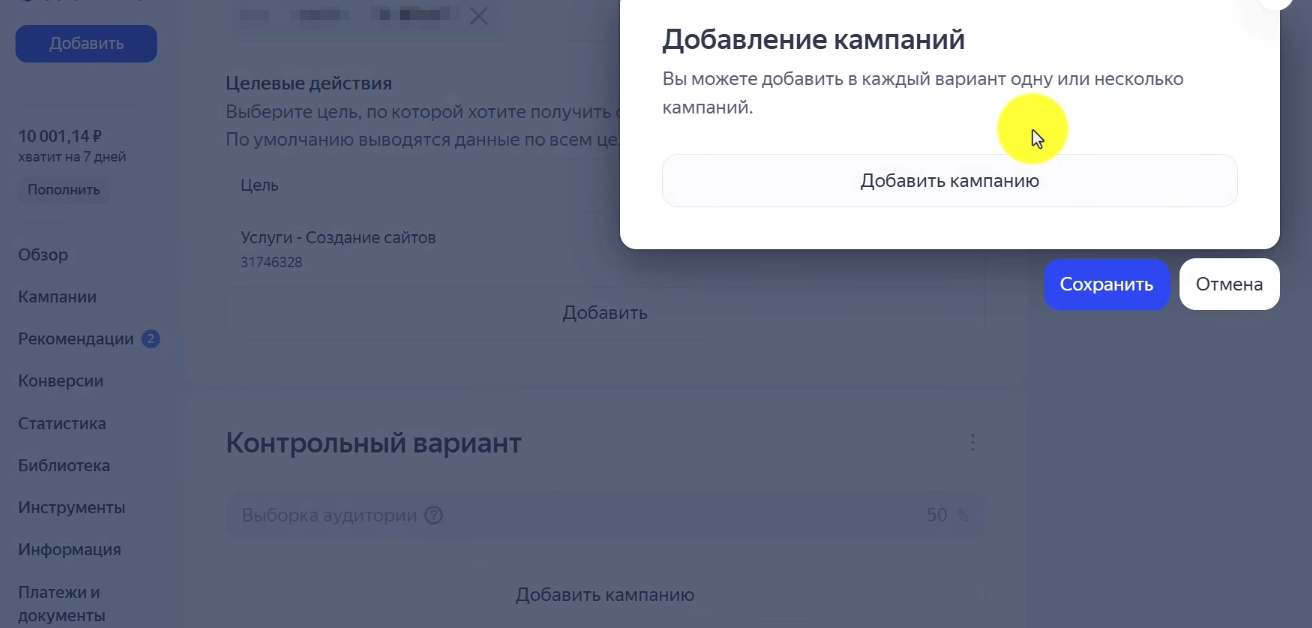Open the Обзор section
Viewport: 1312px width, 628px height.
[x=42, y=255]
